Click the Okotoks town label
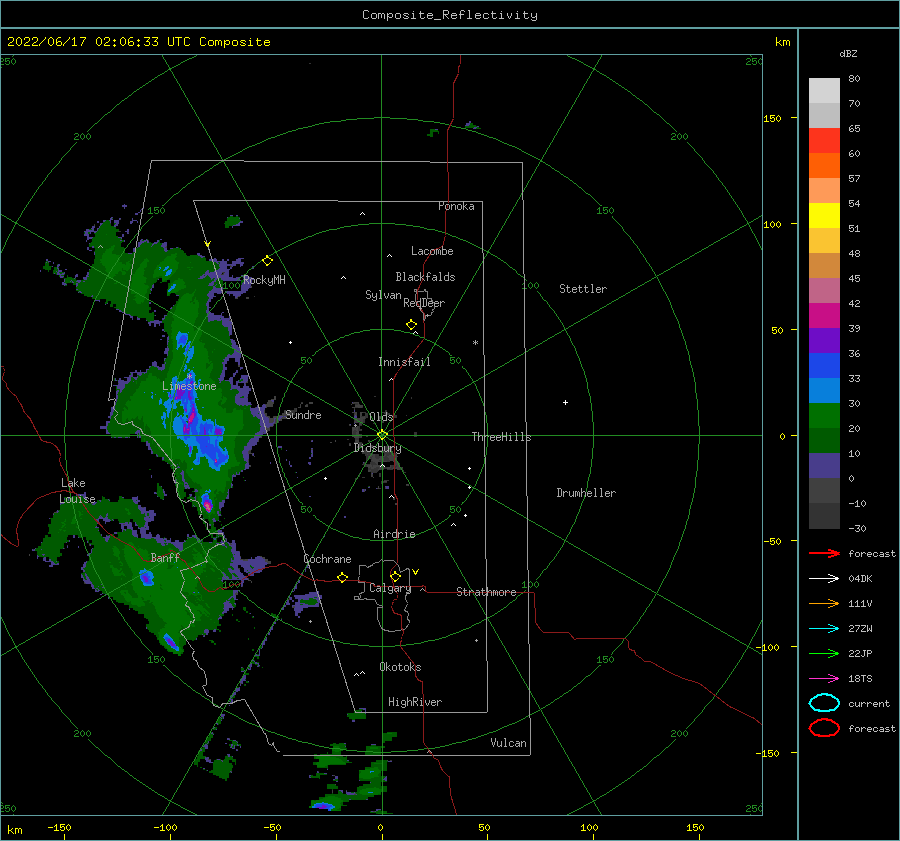Viewport: 900px width, 841px height. 400,667
